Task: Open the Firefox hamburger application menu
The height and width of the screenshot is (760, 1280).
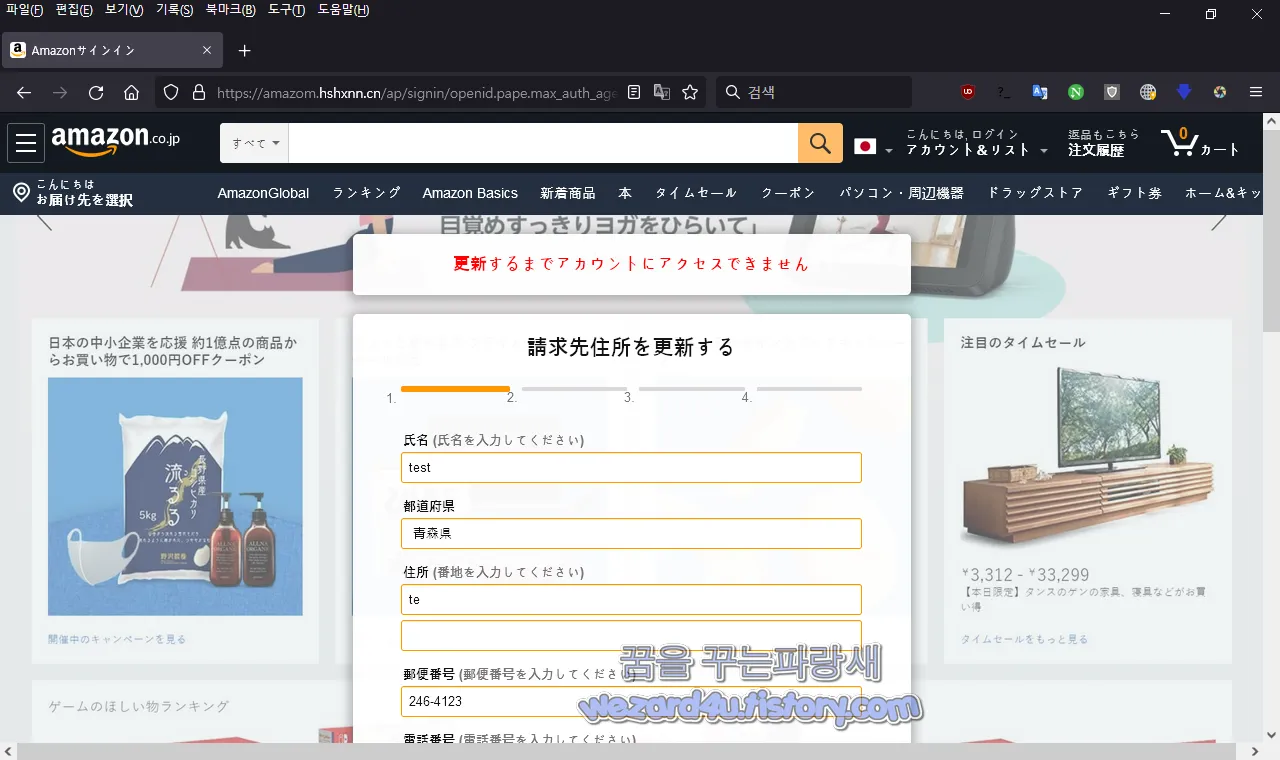Action: pyautogui.click(x=1256, y=92)
